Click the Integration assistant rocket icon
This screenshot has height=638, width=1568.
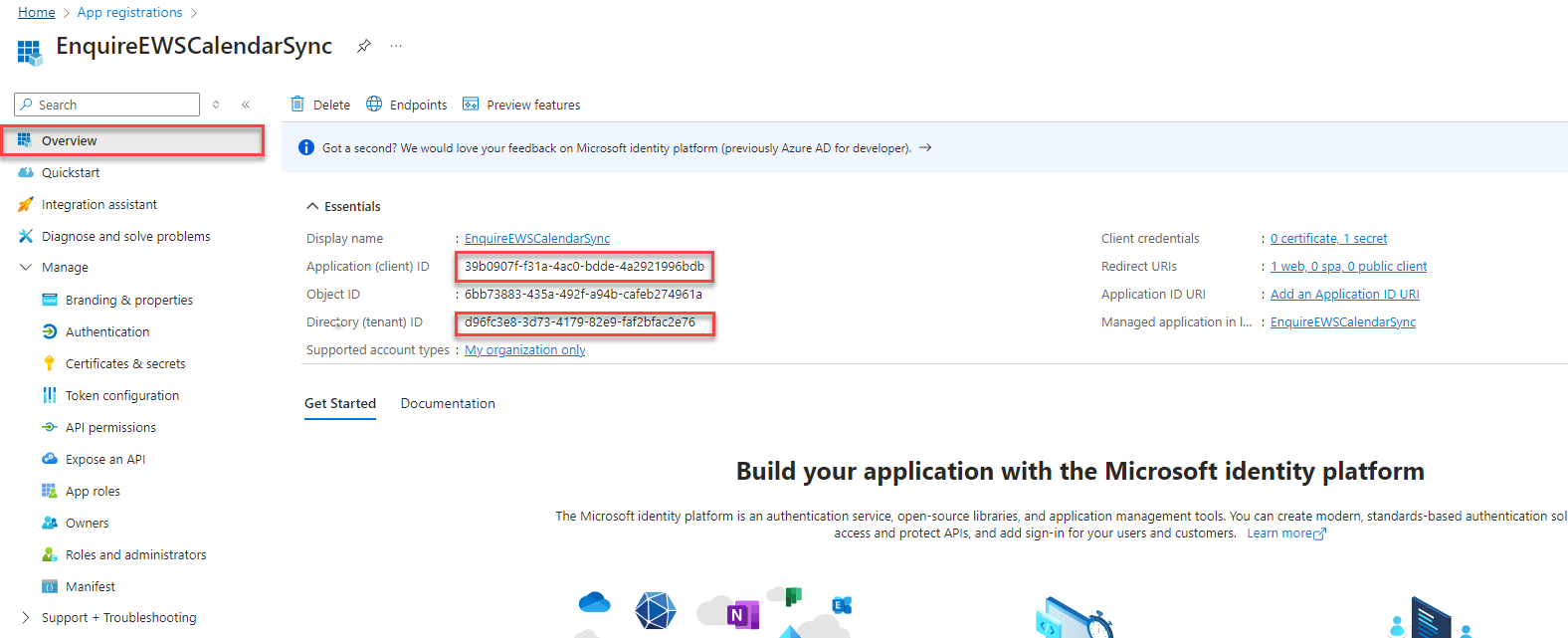pyautogui.click(x=26, y=204)
